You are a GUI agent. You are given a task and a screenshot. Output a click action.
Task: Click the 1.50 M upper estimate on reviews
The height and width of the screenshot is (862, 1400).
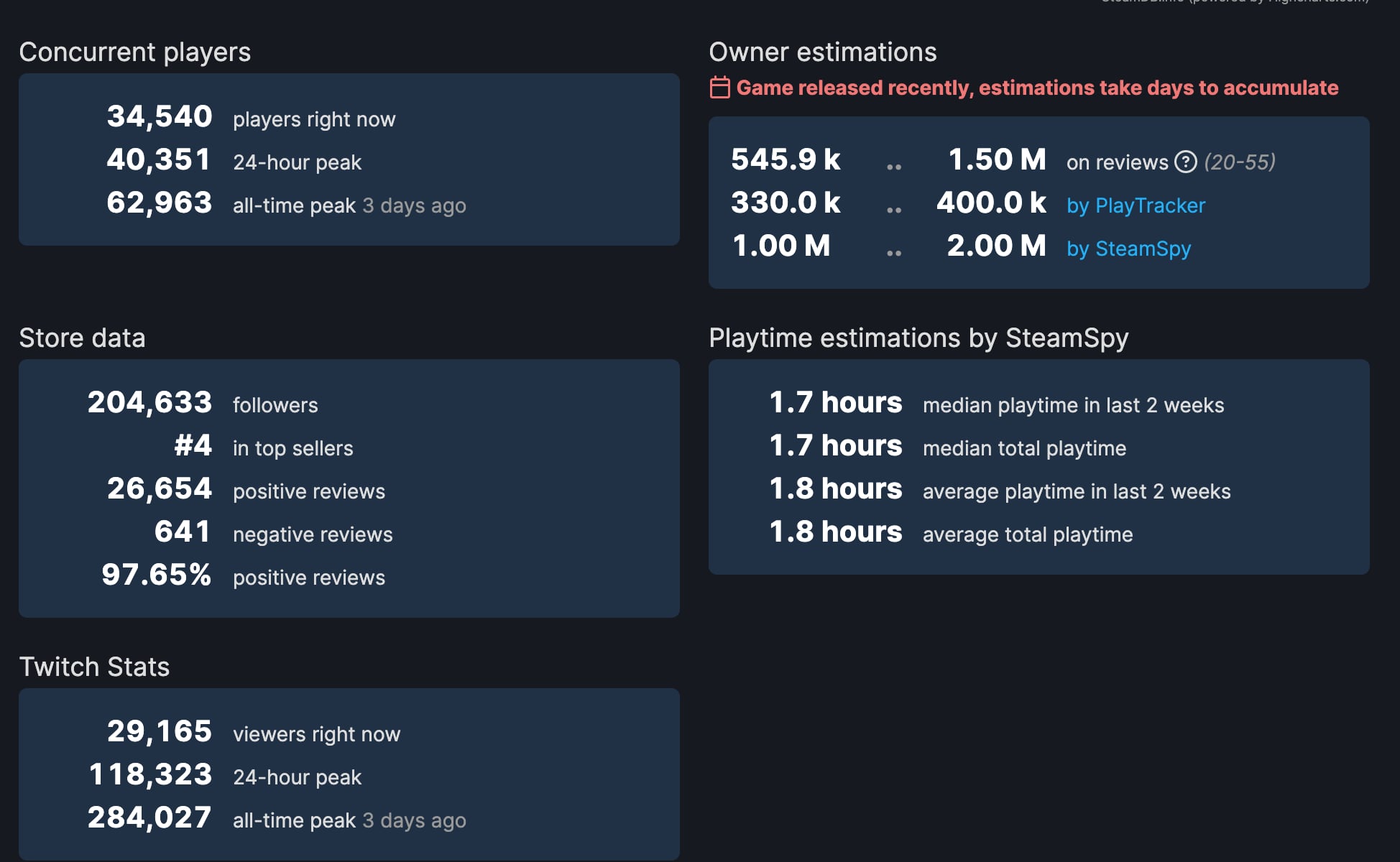[997, 159]
